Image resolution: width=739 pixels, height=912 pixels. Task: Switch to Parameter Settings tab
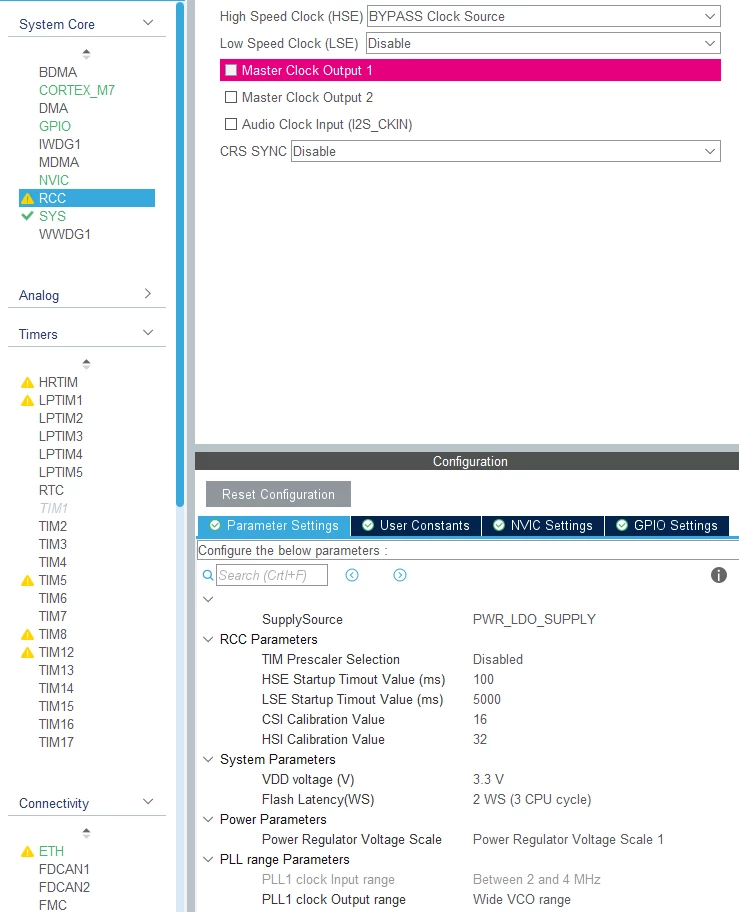click(274, 526)
